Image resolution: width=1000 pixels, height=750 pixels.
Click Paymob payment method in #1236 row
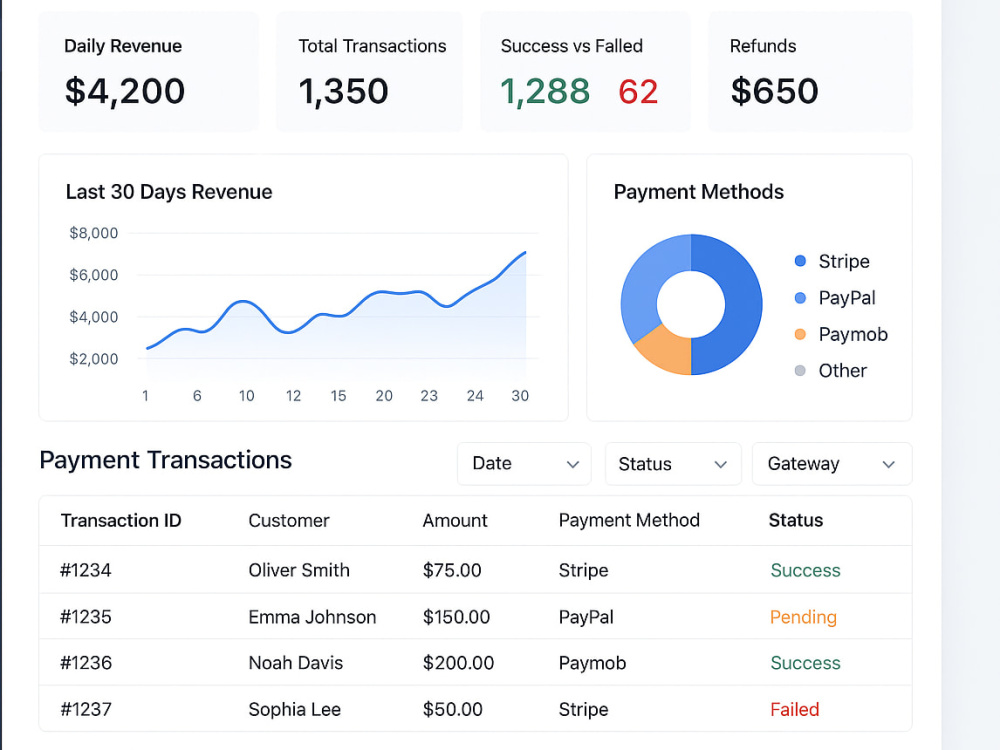[592, 663]
